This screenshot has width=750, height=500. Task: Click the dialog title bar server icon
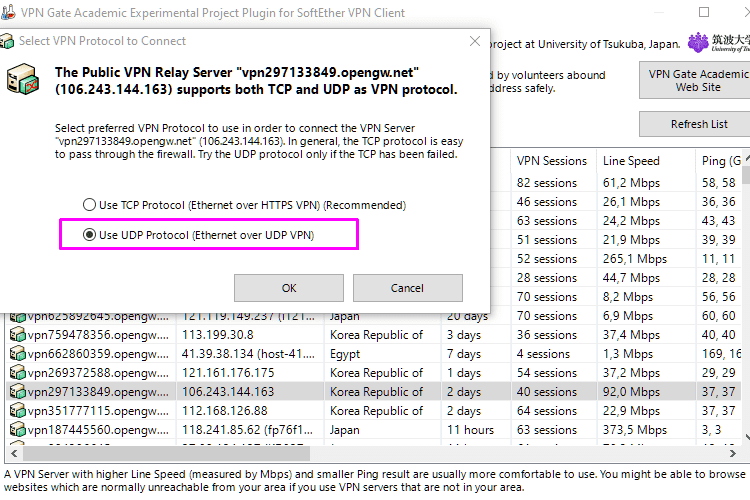pos(7,41)
